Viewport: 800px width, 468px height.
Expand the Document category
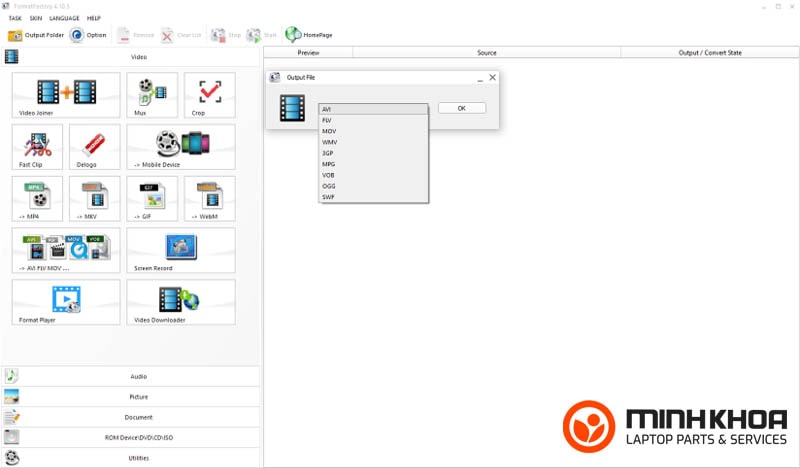click(131, 417)
